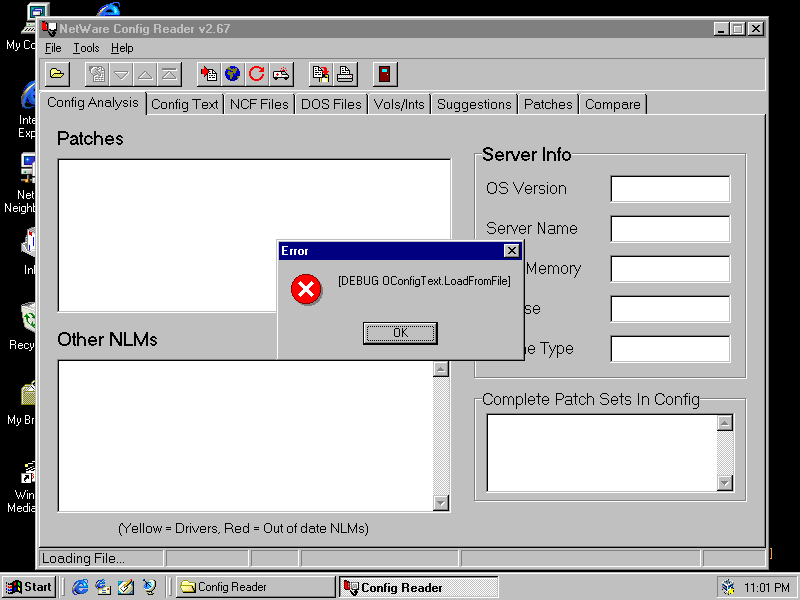The image size is (800, 600).
Task: Click the active Config Reader app taskbar button
Action: tap(418, 587)
